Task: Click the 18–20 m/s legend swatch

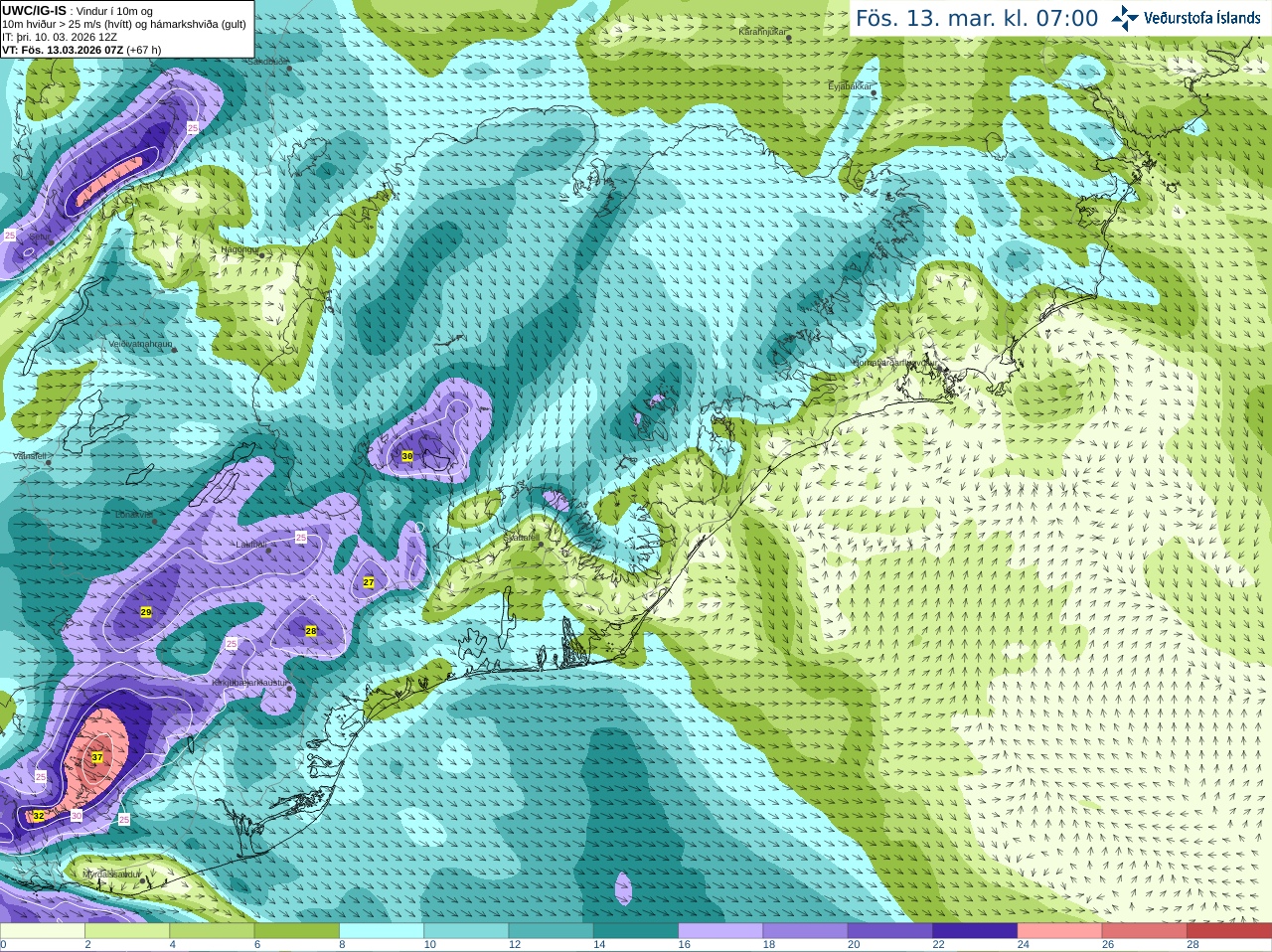Action: (805, 931)
